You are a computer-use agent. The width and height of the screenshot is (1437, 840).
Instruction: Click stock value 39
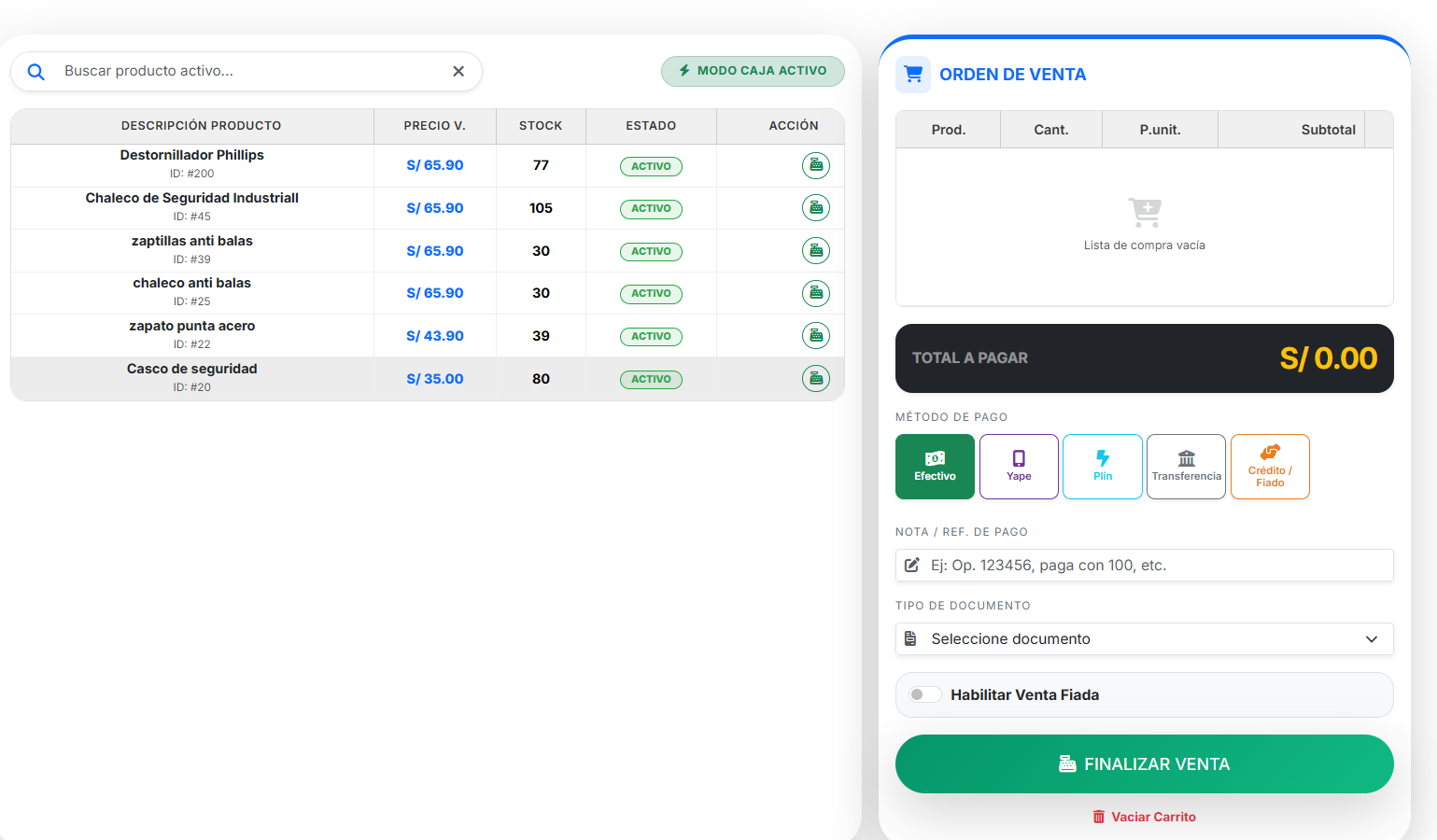coord(541,336)
